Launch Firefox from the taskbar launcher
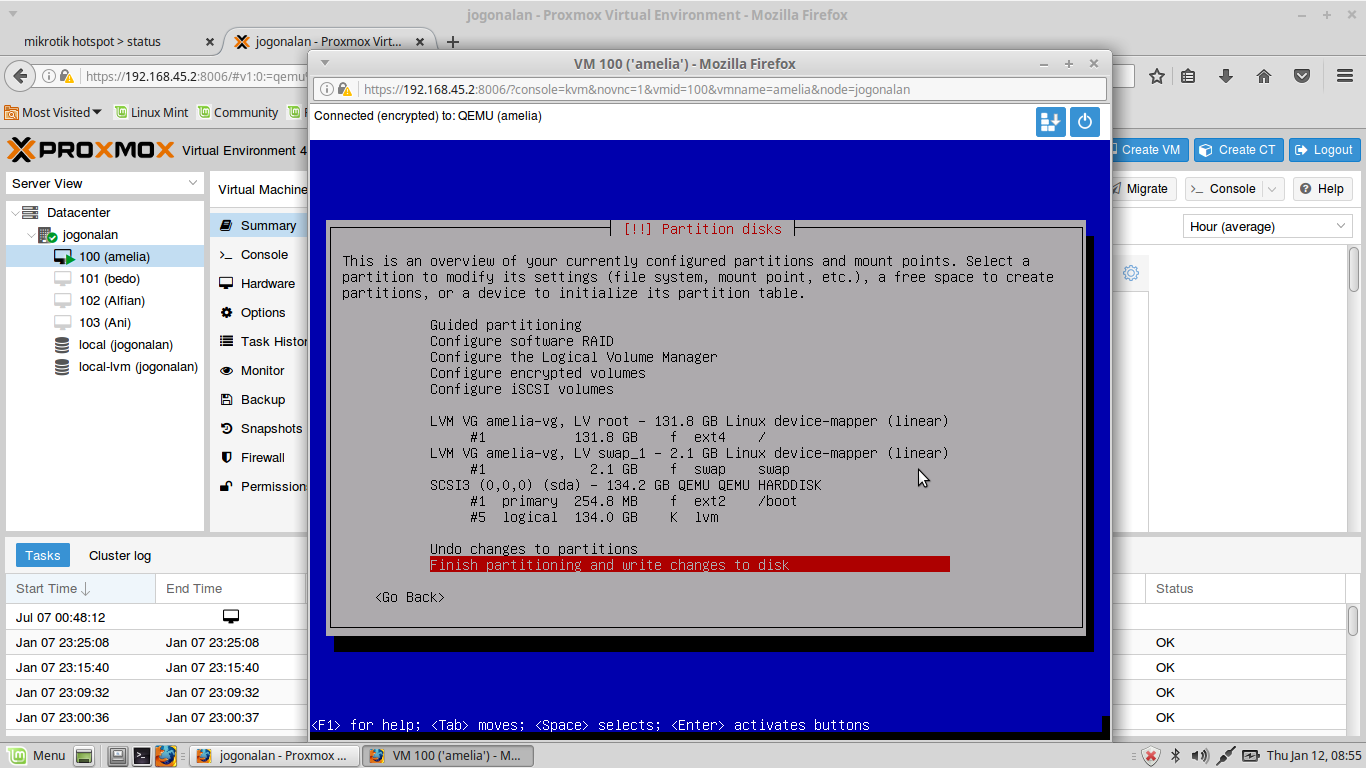This screenshot has height=768, width=1366. 166,756
